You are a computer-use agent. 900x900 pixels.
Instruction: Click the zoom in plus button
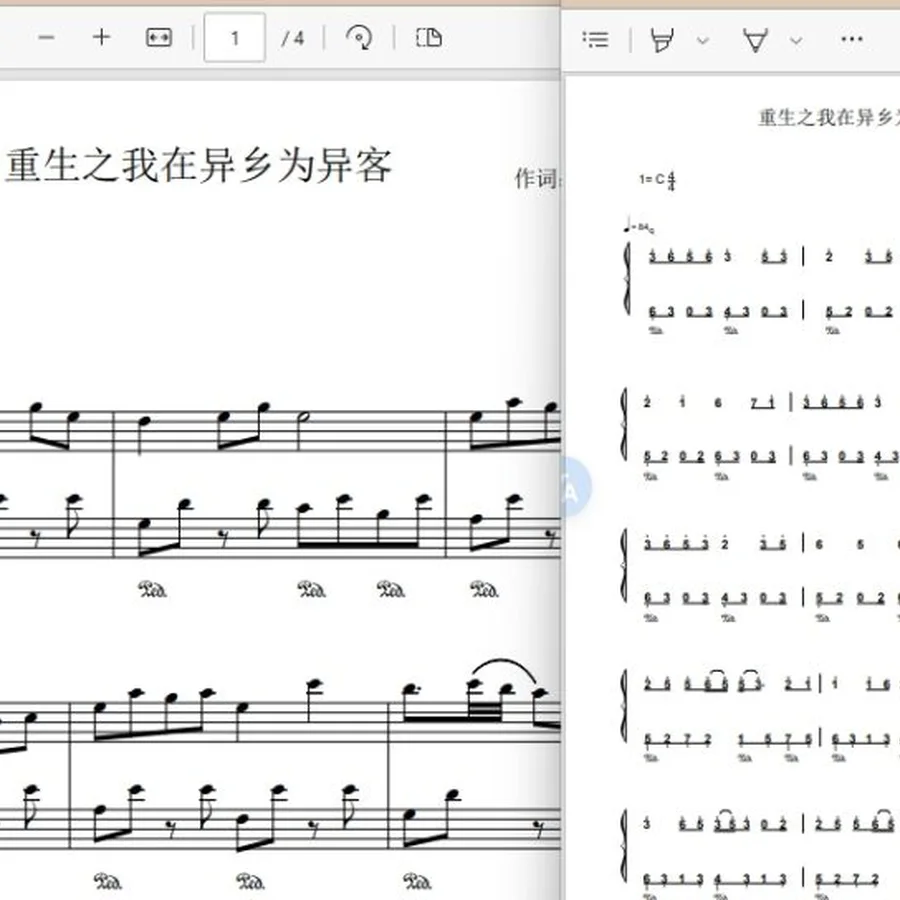tap(102, 38)
